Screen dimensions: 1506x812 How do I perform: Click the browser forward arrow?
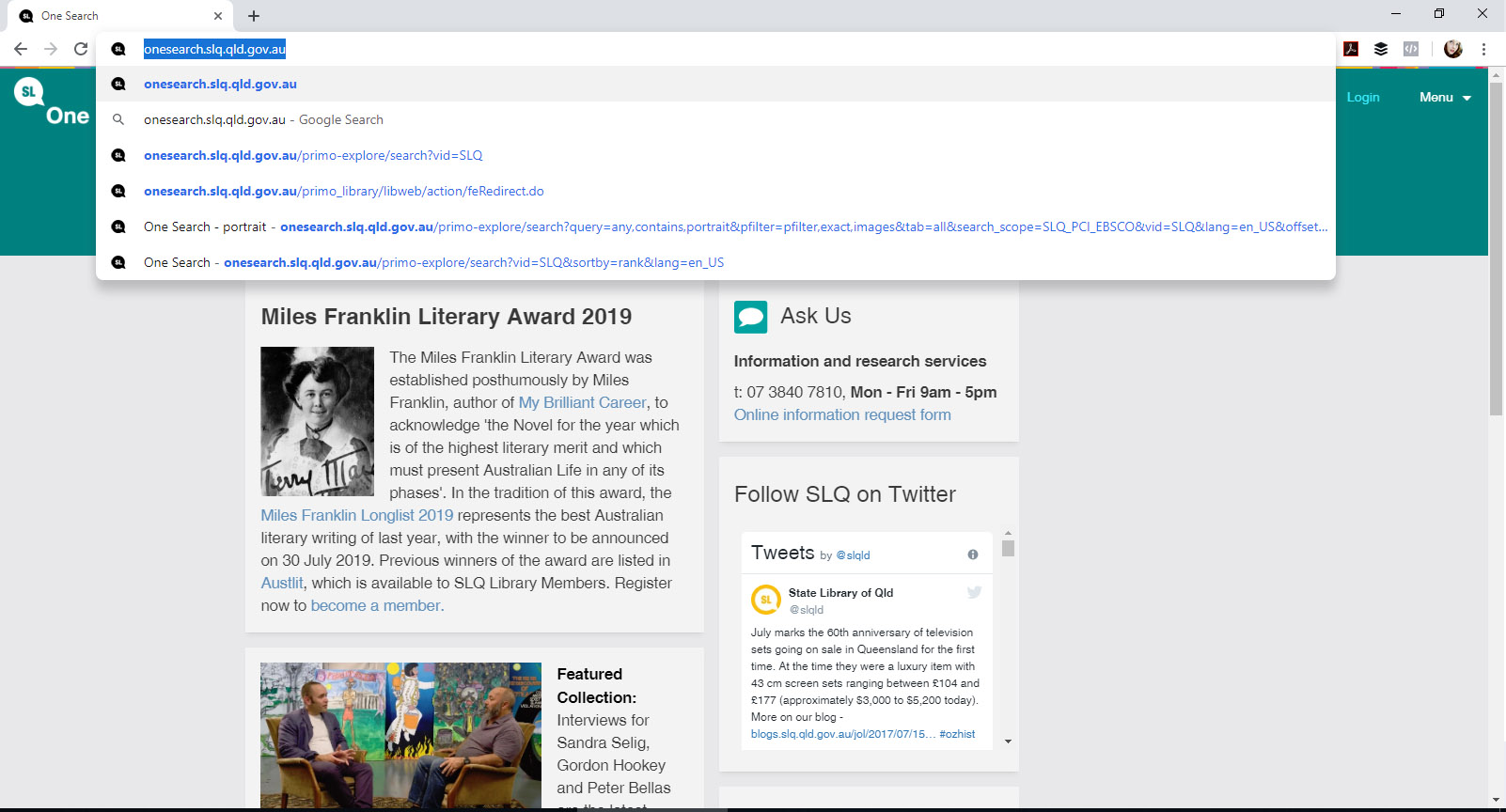pos(51,49)
